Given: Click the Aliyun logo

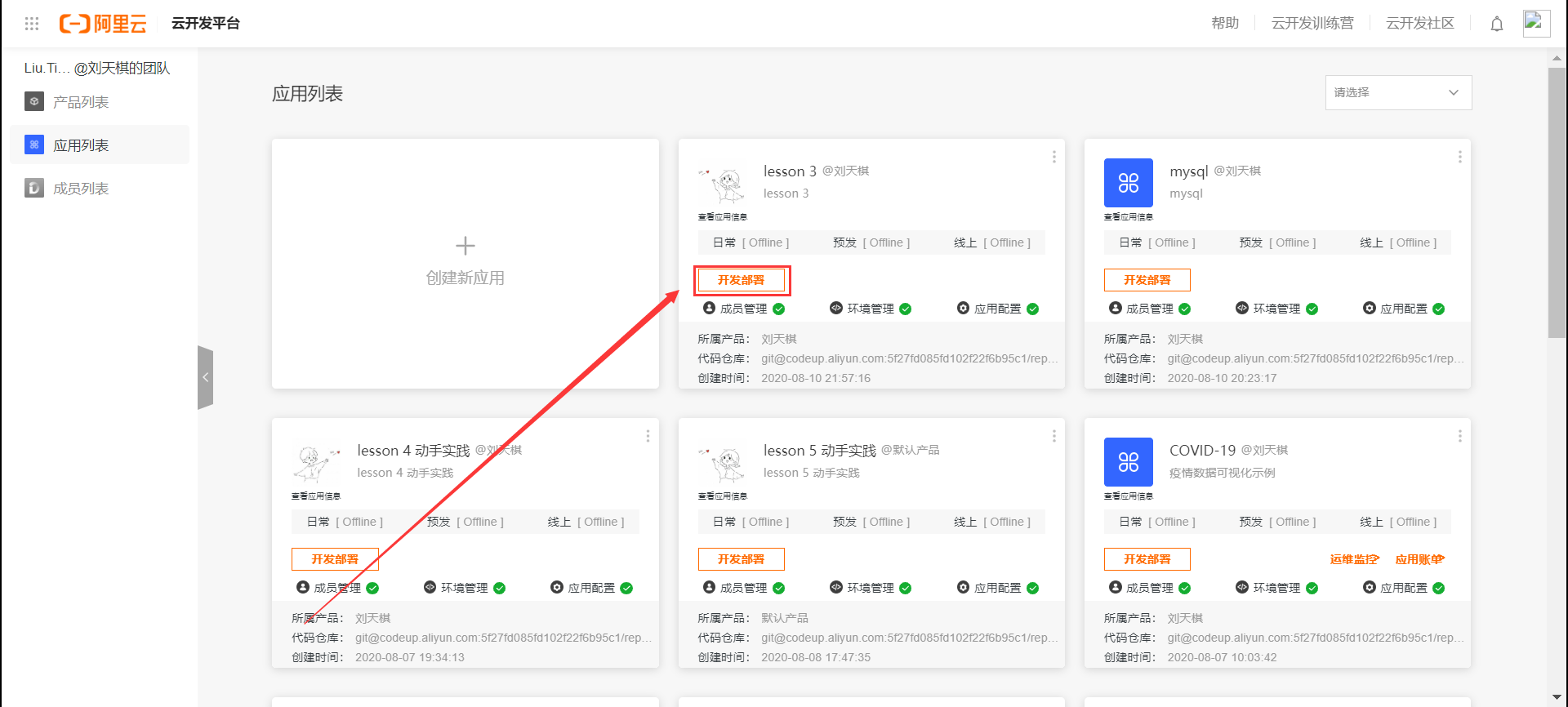Looking at the screenshot, I should pyautogui.click(x=103, y=24).
